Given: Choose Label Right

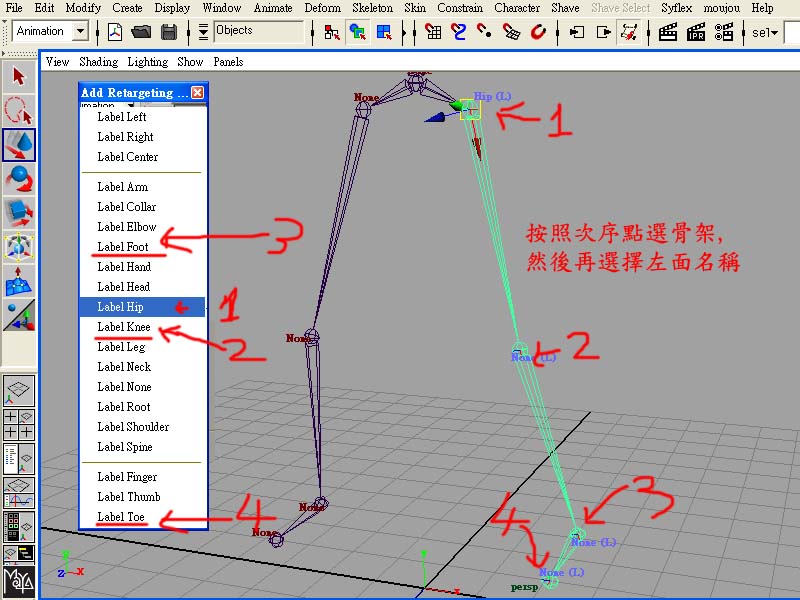Looking at the screenshot, I should [143, 137].
